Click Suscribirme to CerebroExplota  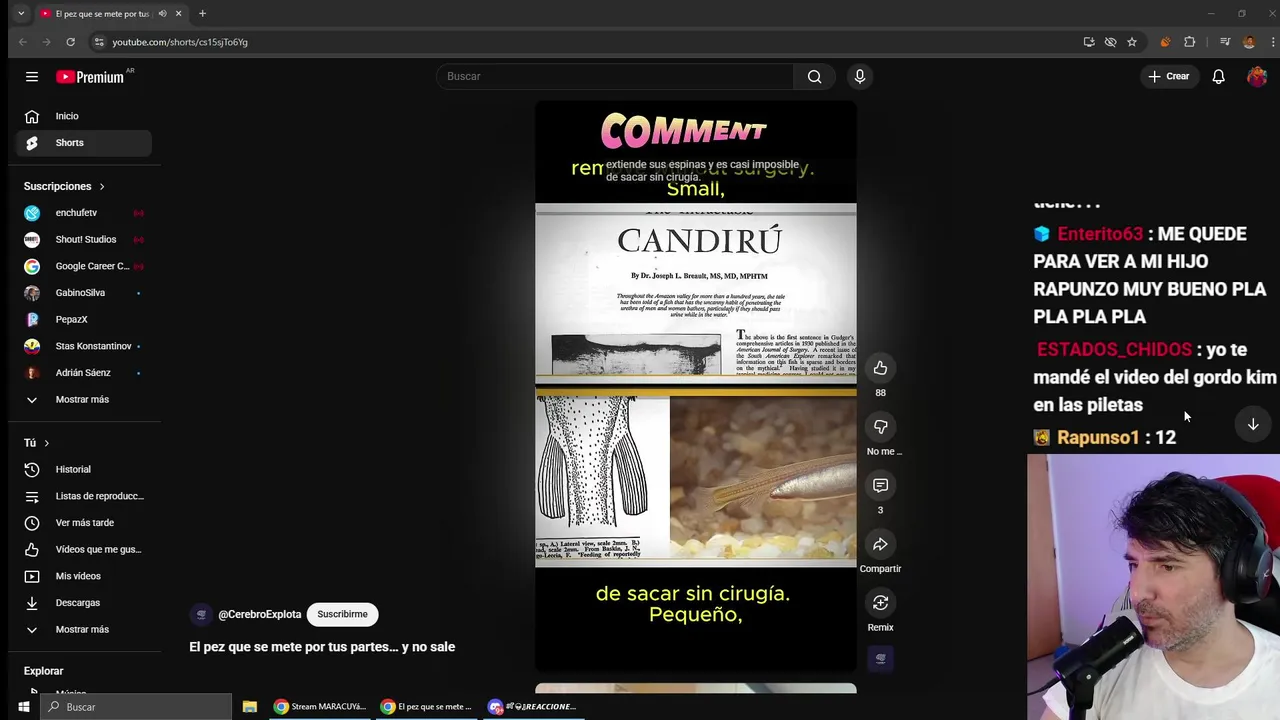(343, 614)
